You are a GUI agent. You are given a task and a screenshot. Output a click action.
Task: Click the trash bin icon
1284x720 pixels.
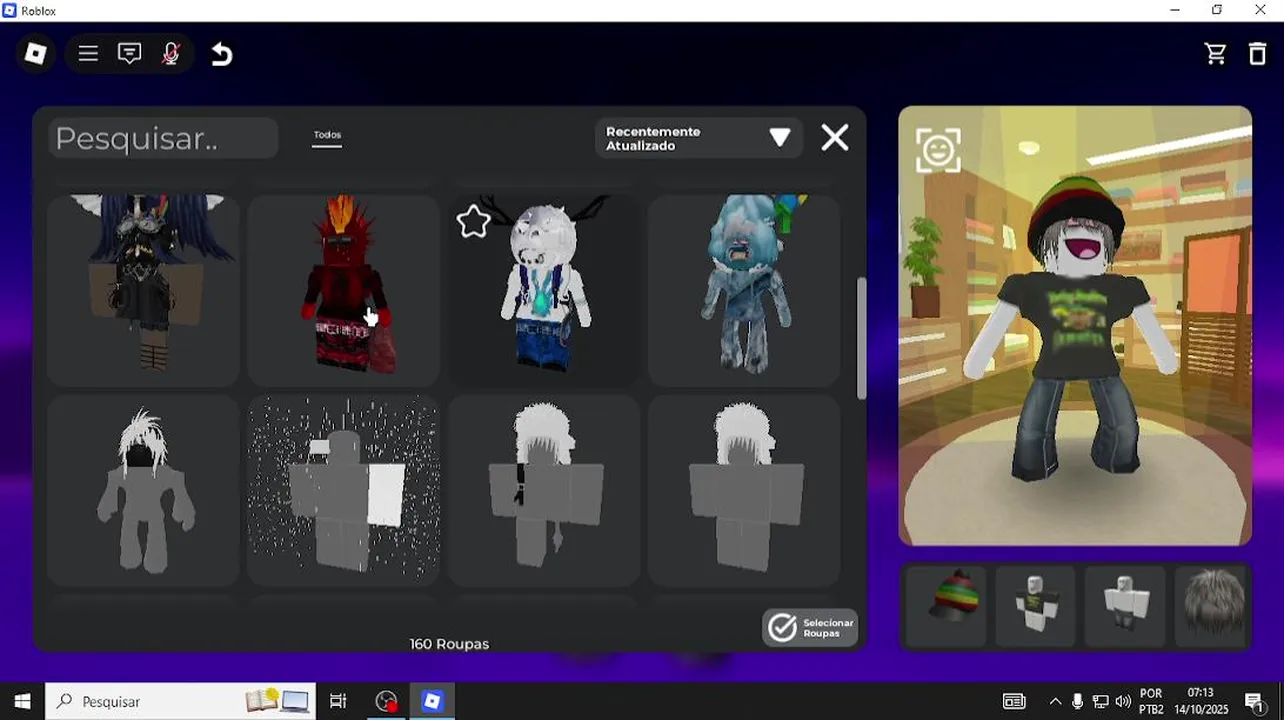tap(1258, 54)
